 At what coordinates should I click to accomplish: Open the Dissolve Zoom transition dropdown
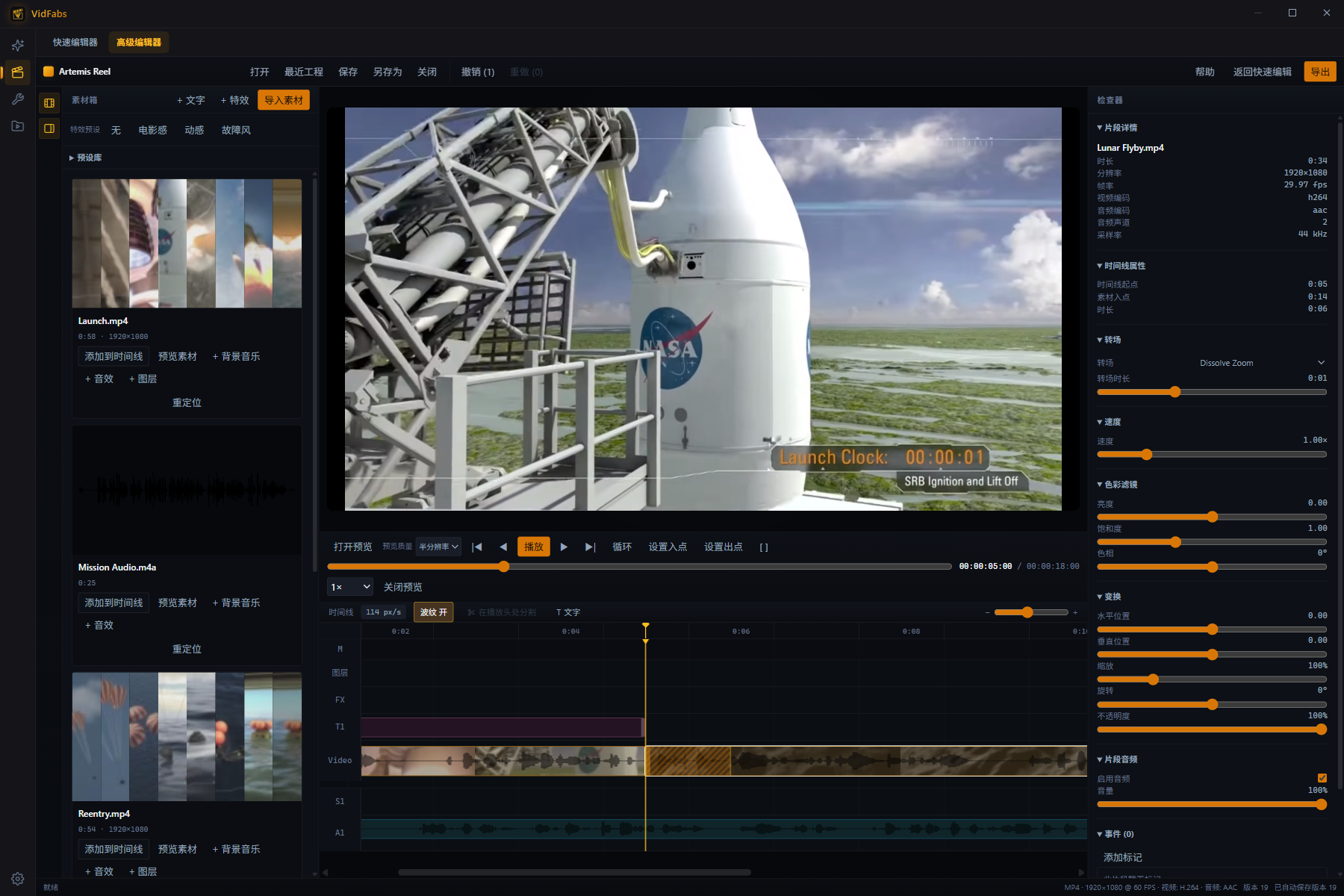[1262, 363]
